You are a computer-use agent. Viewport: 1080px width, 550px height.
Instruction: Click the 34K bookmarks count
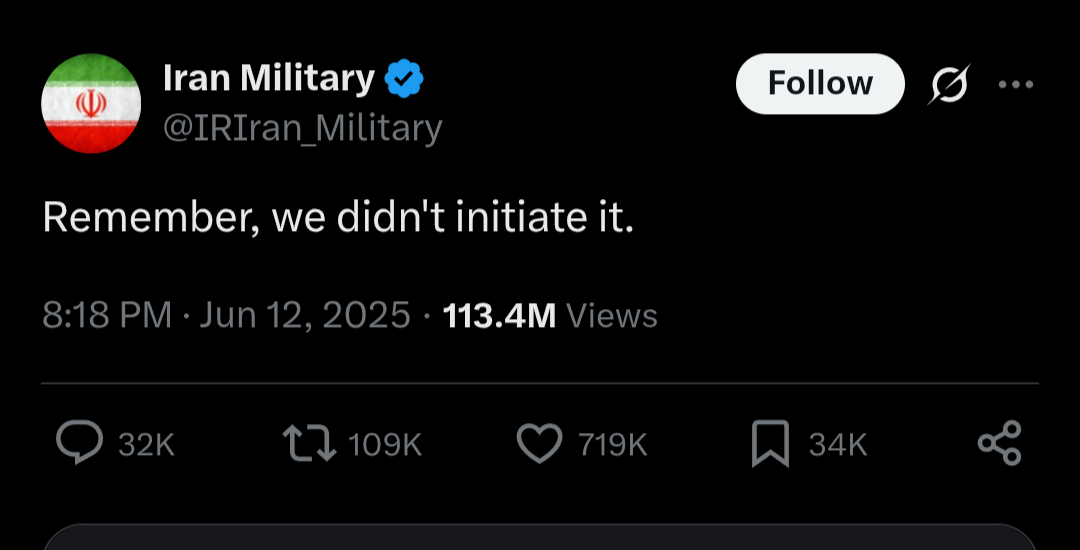838,445
